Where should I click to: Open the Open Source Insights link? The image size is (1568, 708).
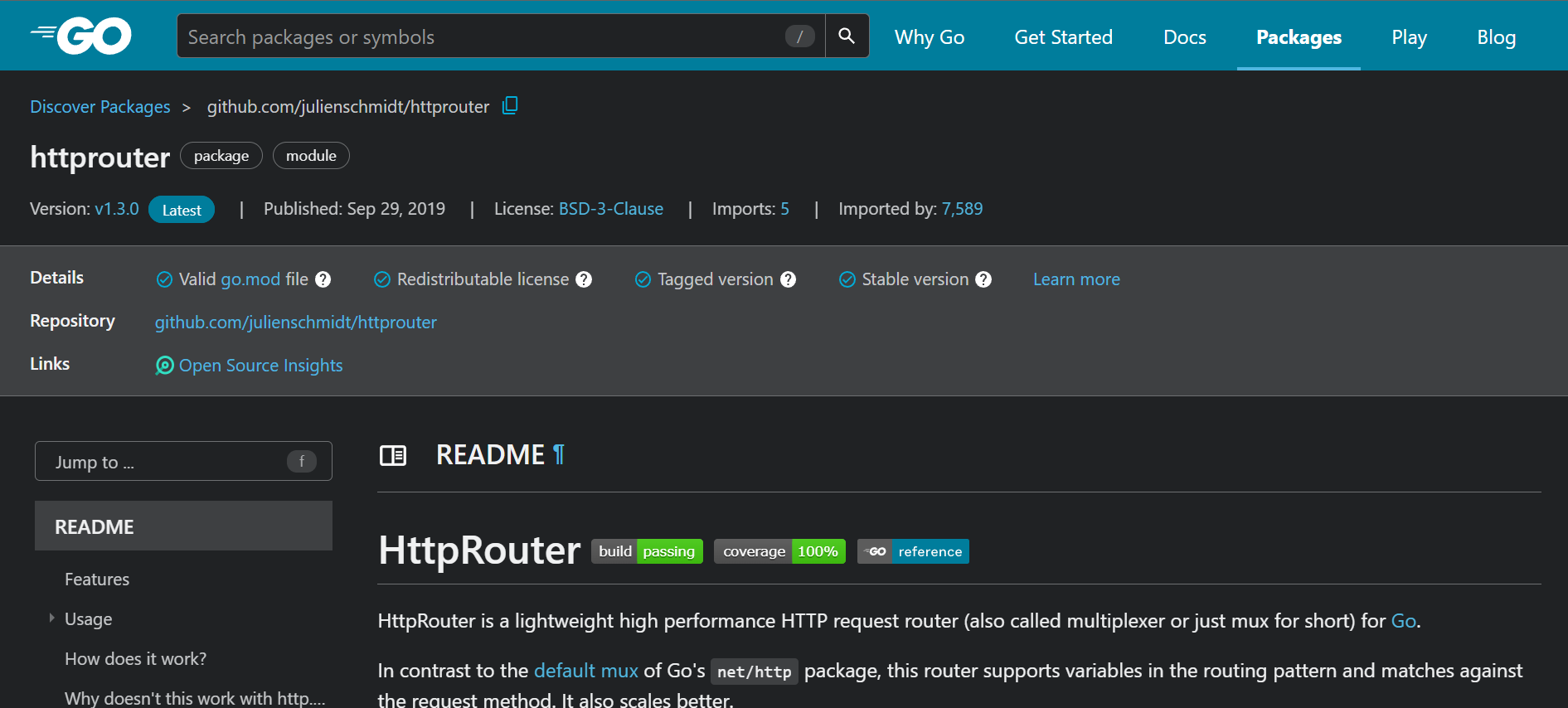(x=261, y=366)
